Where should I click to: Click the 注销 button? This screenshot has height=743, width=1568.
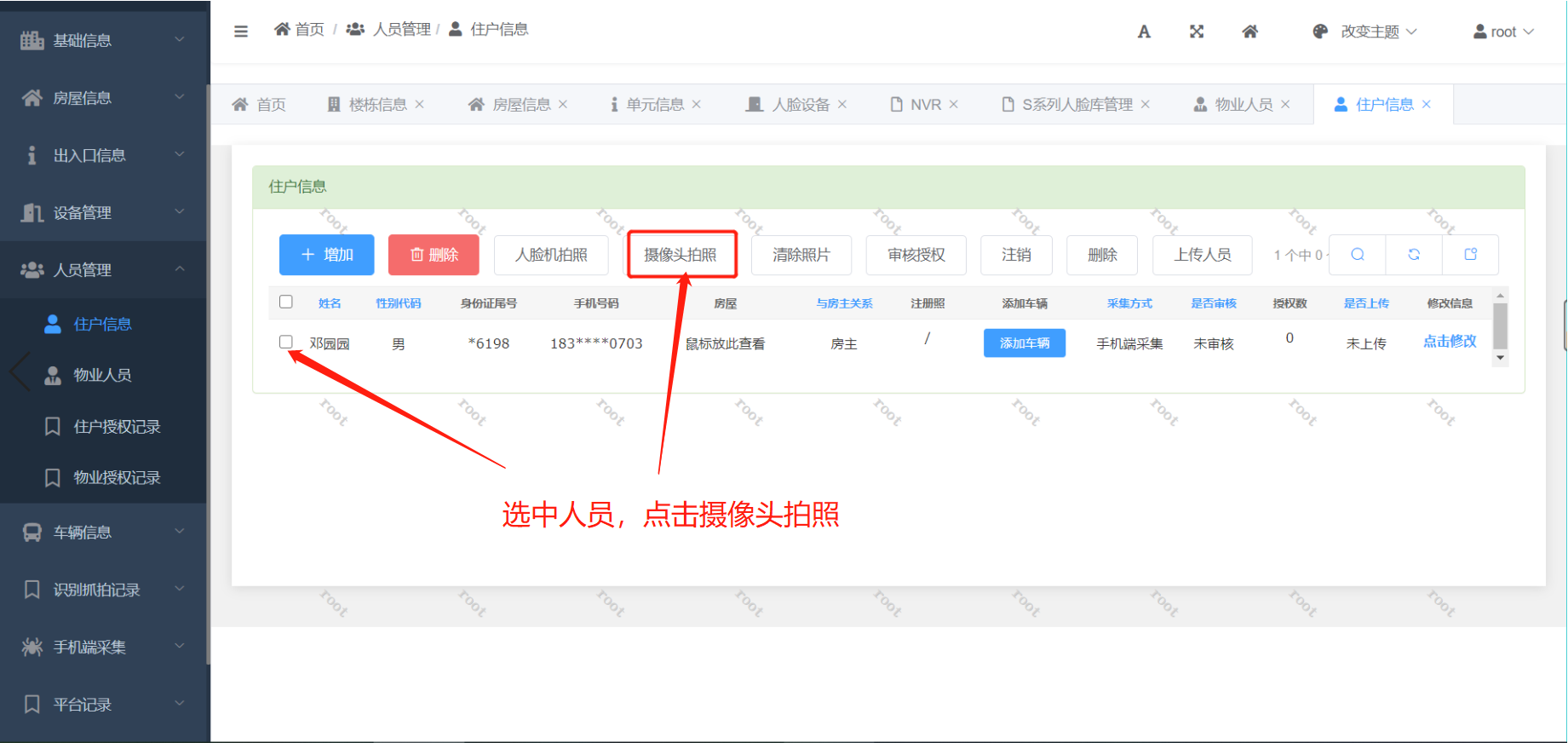coord(1016,255)
